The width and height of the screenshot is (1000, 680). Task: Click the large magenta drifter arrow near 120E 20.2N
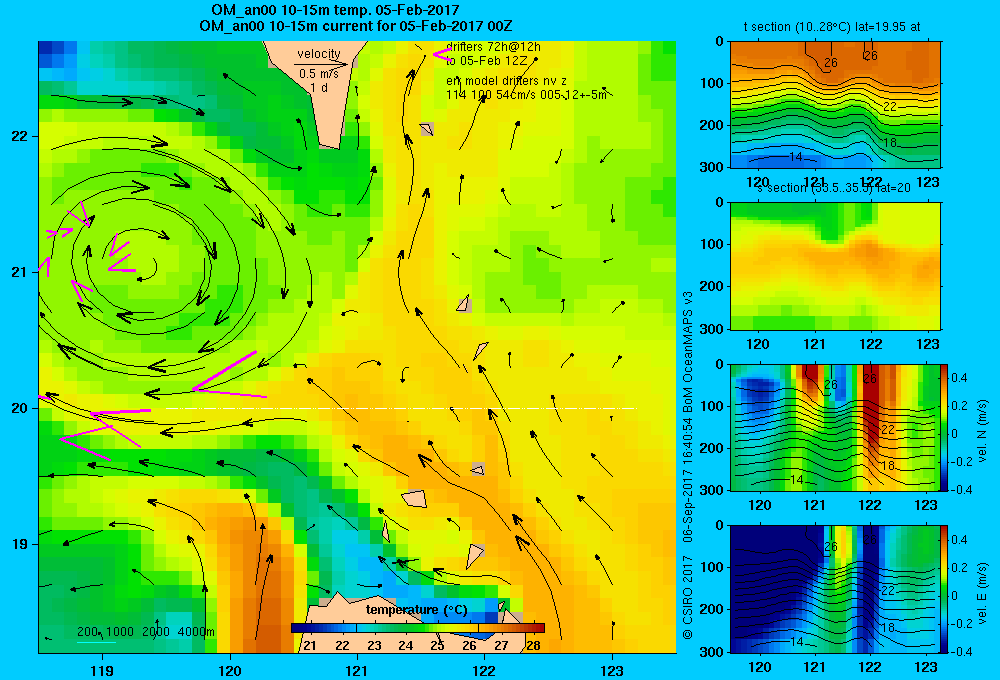[x=228, y=376]
